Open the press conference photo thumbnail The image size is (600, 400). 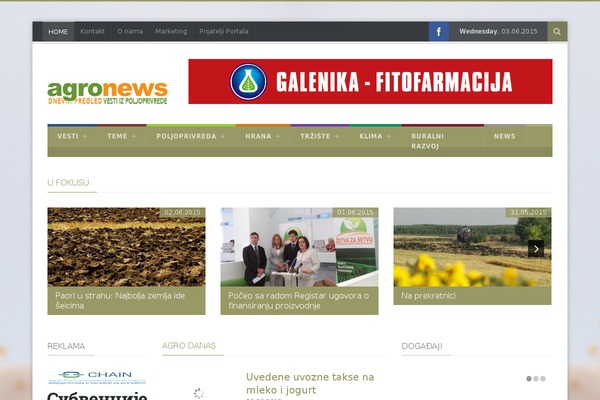point(299,247)
